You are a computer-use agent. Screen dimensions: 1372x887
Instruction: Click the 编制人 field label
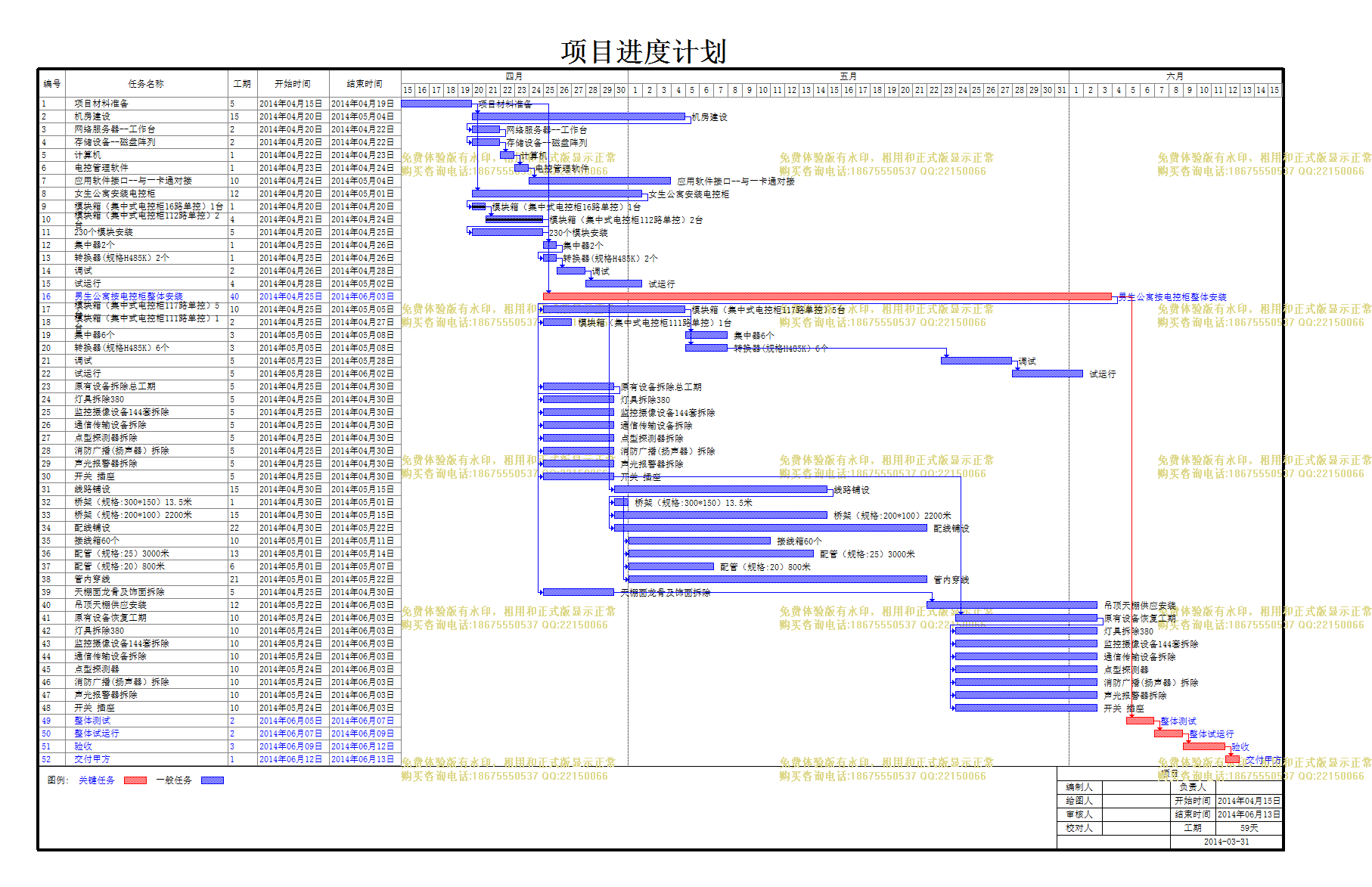(x=1079, y=787)
